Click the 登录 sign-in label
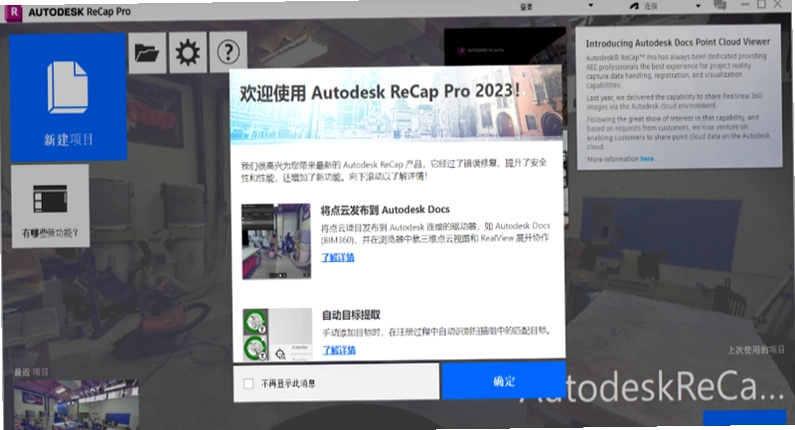Viewport: 795px width, 430px height. pyautogui.click(x=526, y=7)
